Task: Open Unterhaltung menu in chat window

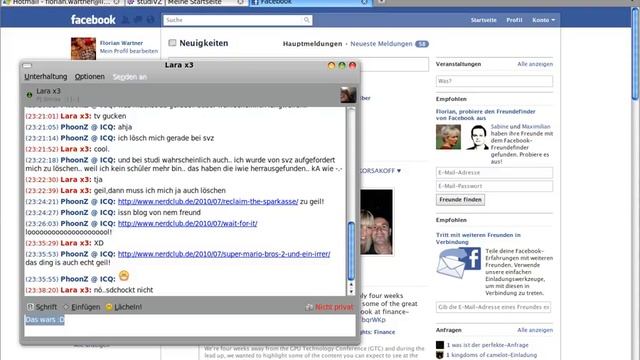Action: [x=46, y=76]
